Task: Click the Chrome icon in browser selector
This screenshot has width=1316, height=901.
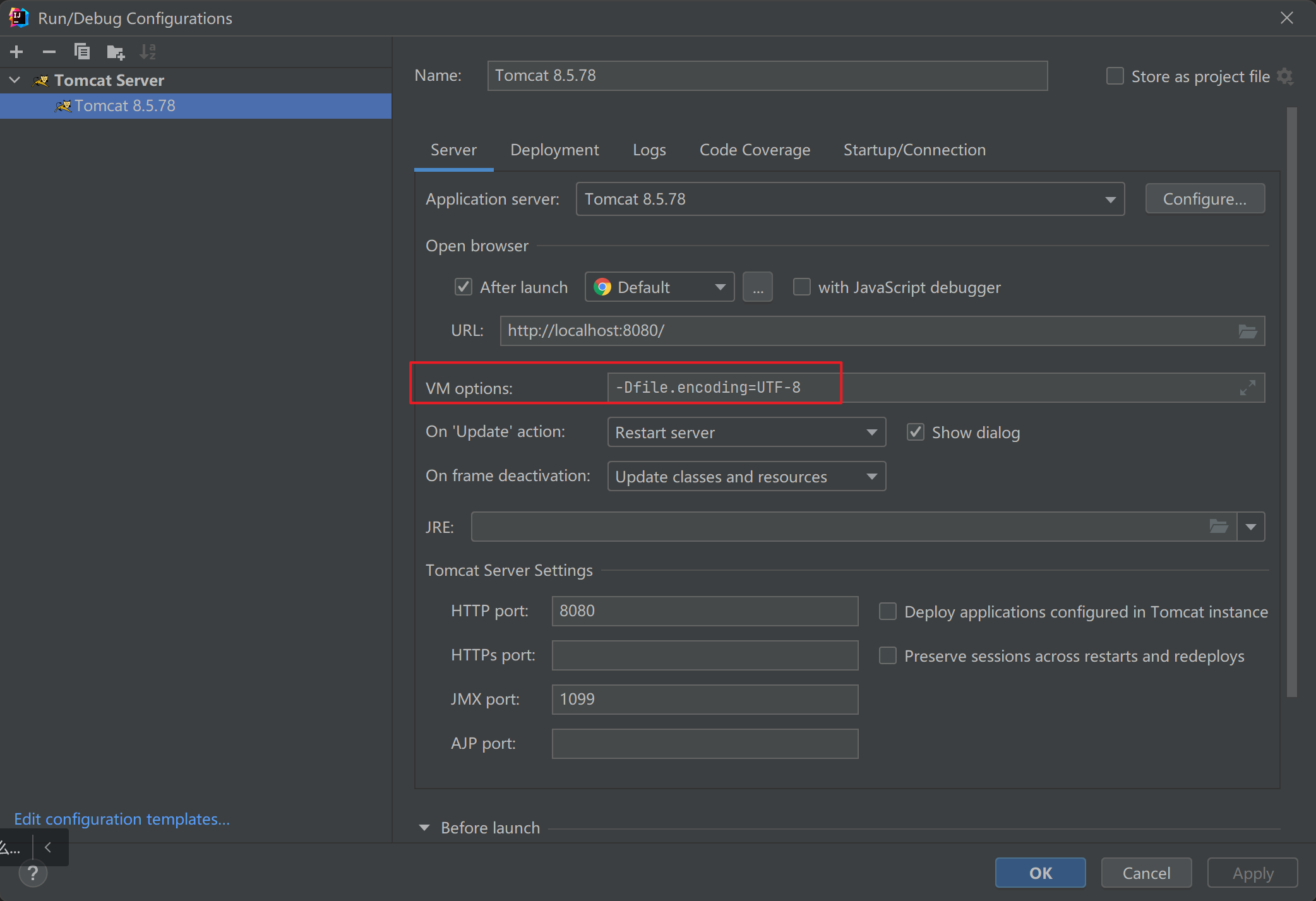Action: (602, 287)
